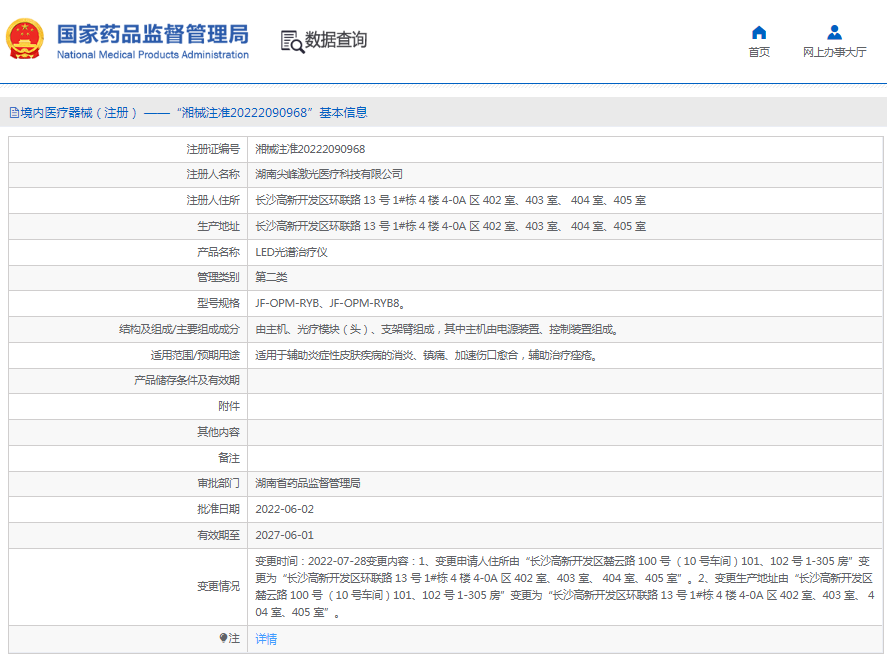This screenshot has width=887, height=659.
Task: Open the 首页 text link
Action: (759, 53)
